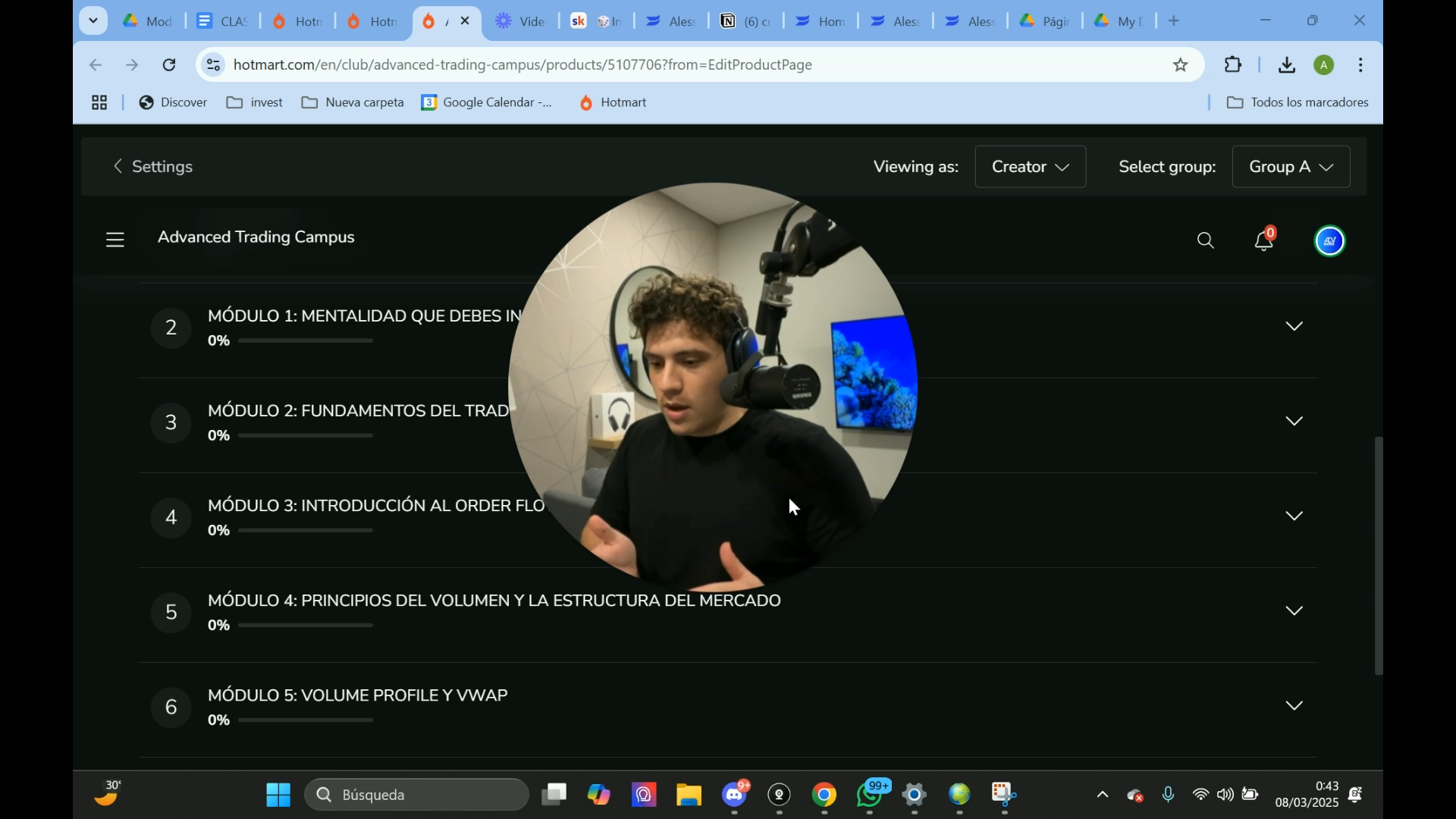Open the Hotmart bookmark
The width and height of the screenshot is (1456, 819).
613,102
